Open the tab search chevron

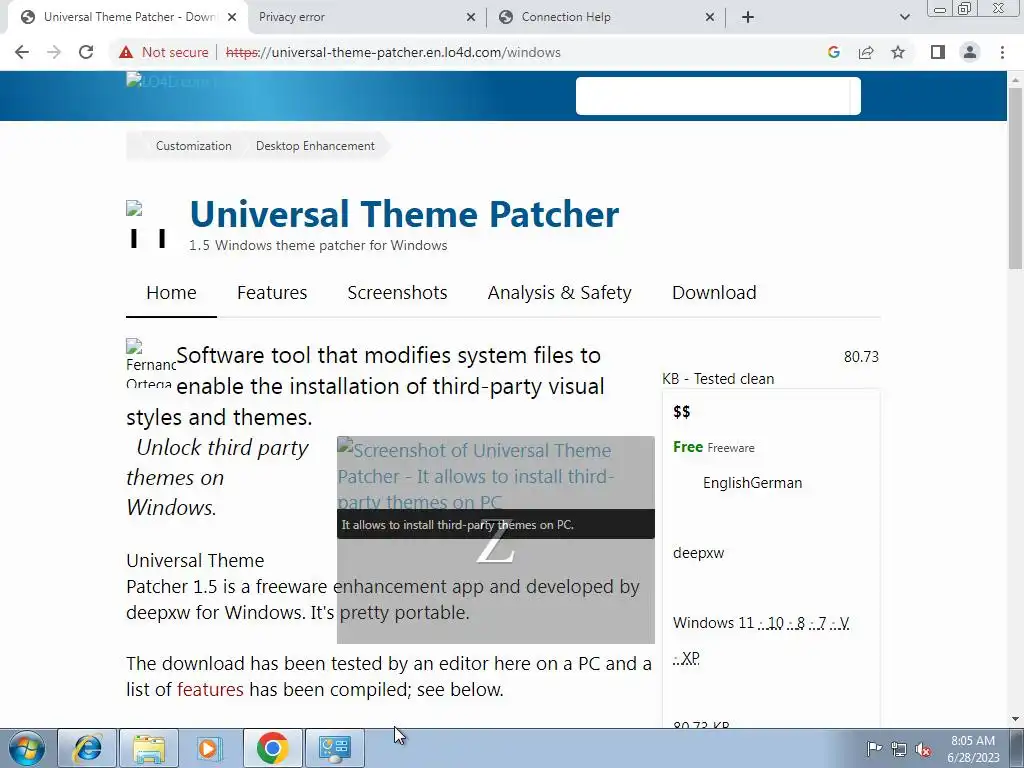click(904, 17)
